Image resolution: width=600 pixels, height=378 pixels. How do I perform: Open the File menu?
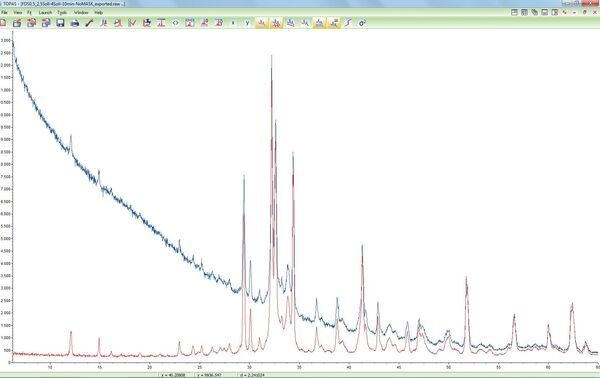pyautogui.click(x=5, y=12)
